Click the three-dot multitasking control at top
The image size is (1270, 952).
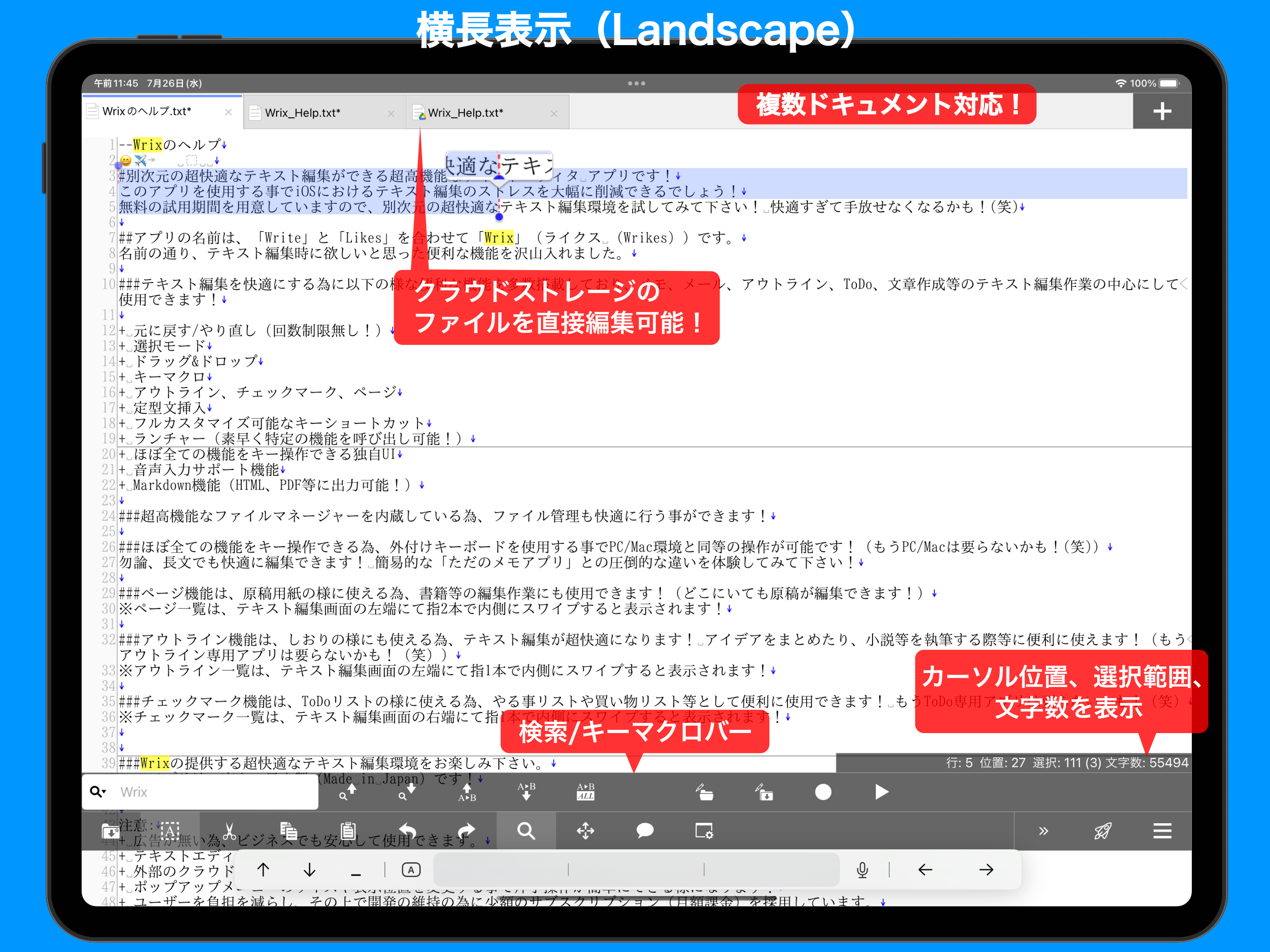tap(636, 83)
